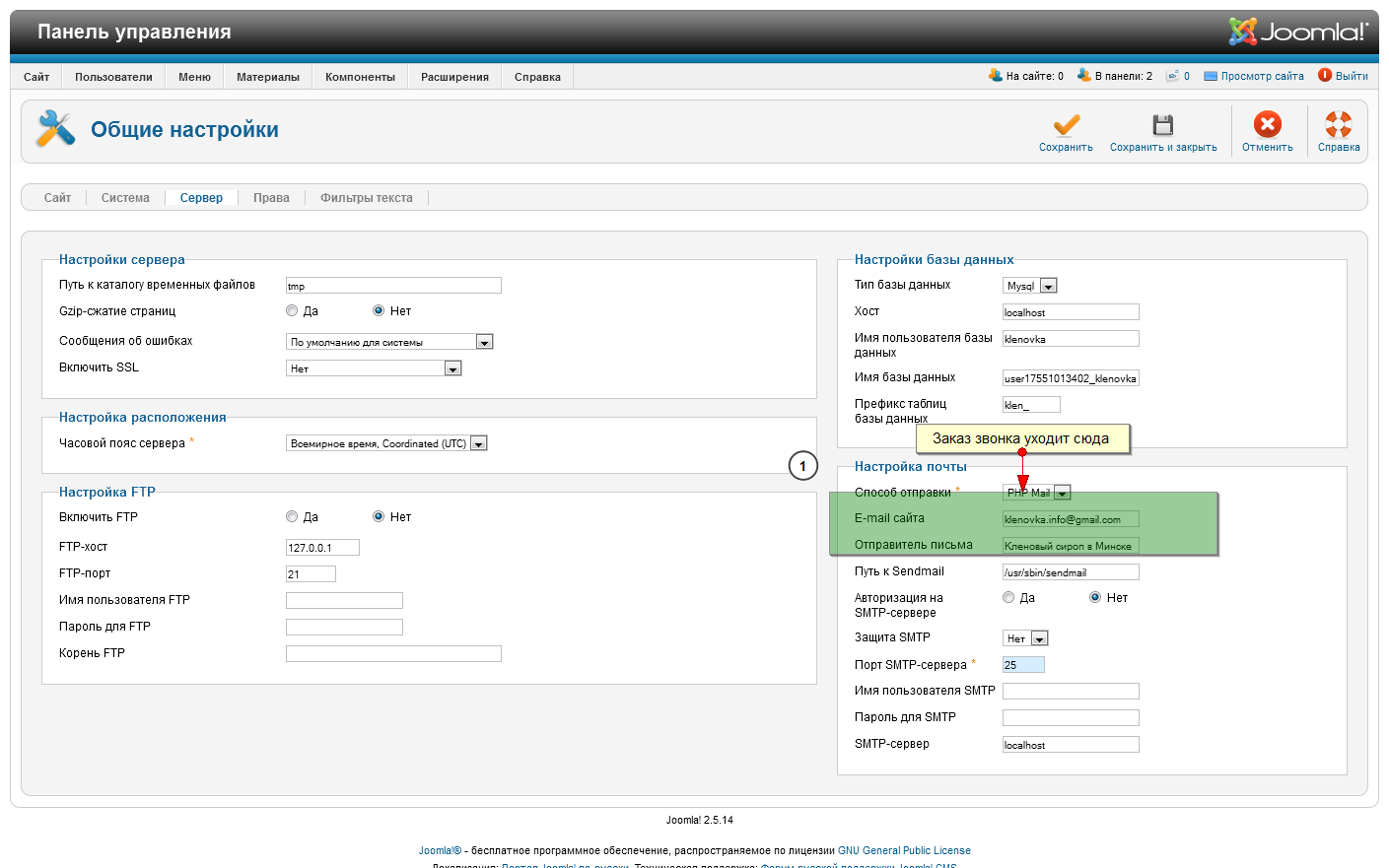The height and width of the screenshot is (868, 1389).
Task: Click the Хост database field
Action: (1071, 312)
